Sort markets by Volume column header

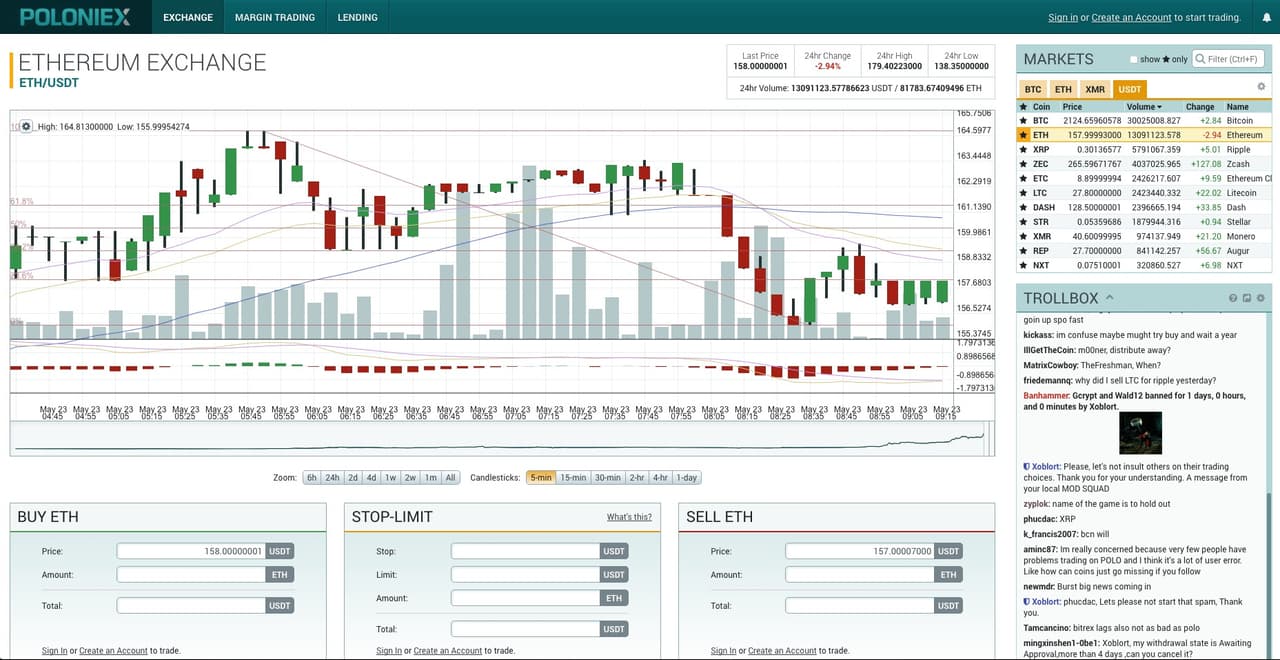click(1143, 106)
